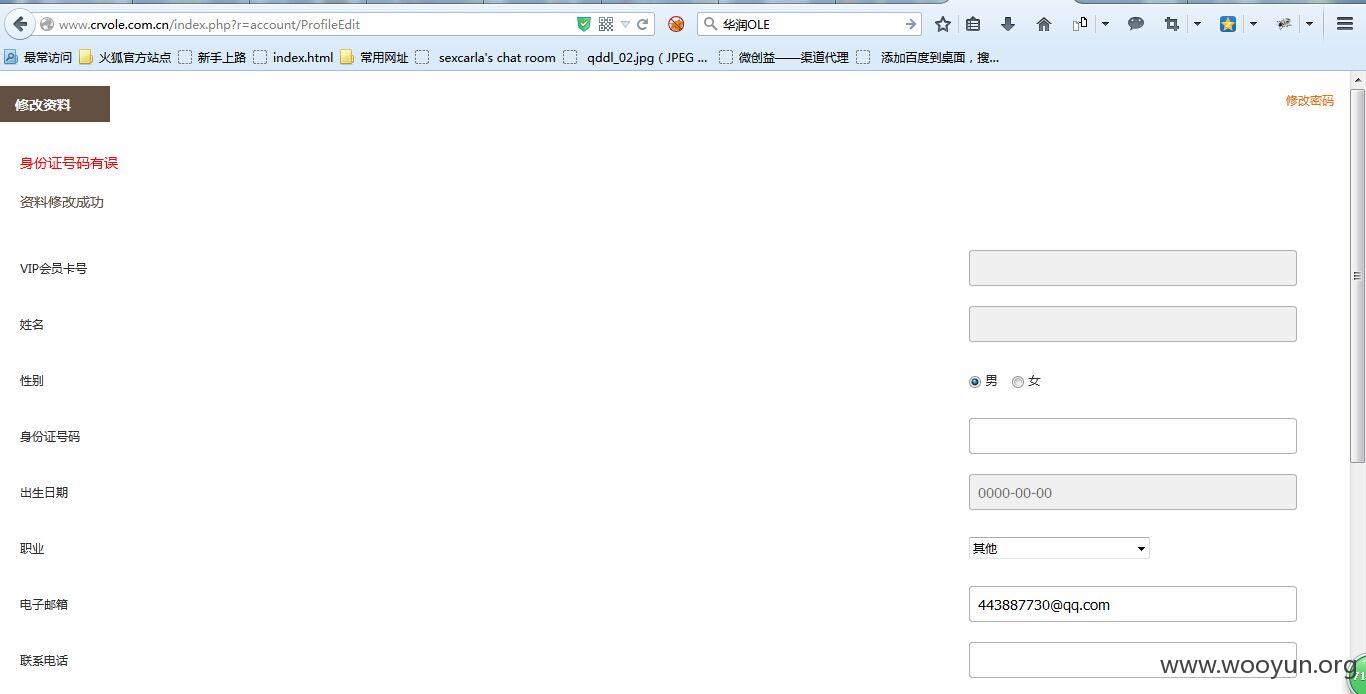Open the 新手上路 bookmark
Image resolution: width=1366 pixels, height=694 pixels.
pos(212,58)
